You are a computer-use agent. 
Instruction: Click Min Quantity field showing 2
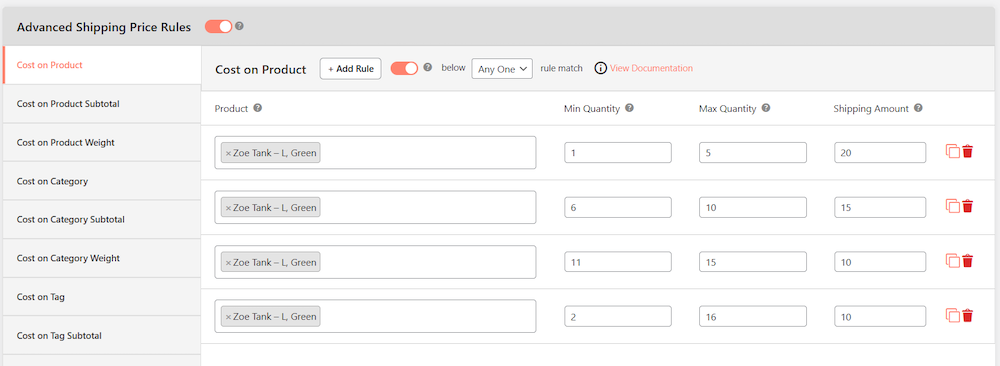(x=618, y=316)
